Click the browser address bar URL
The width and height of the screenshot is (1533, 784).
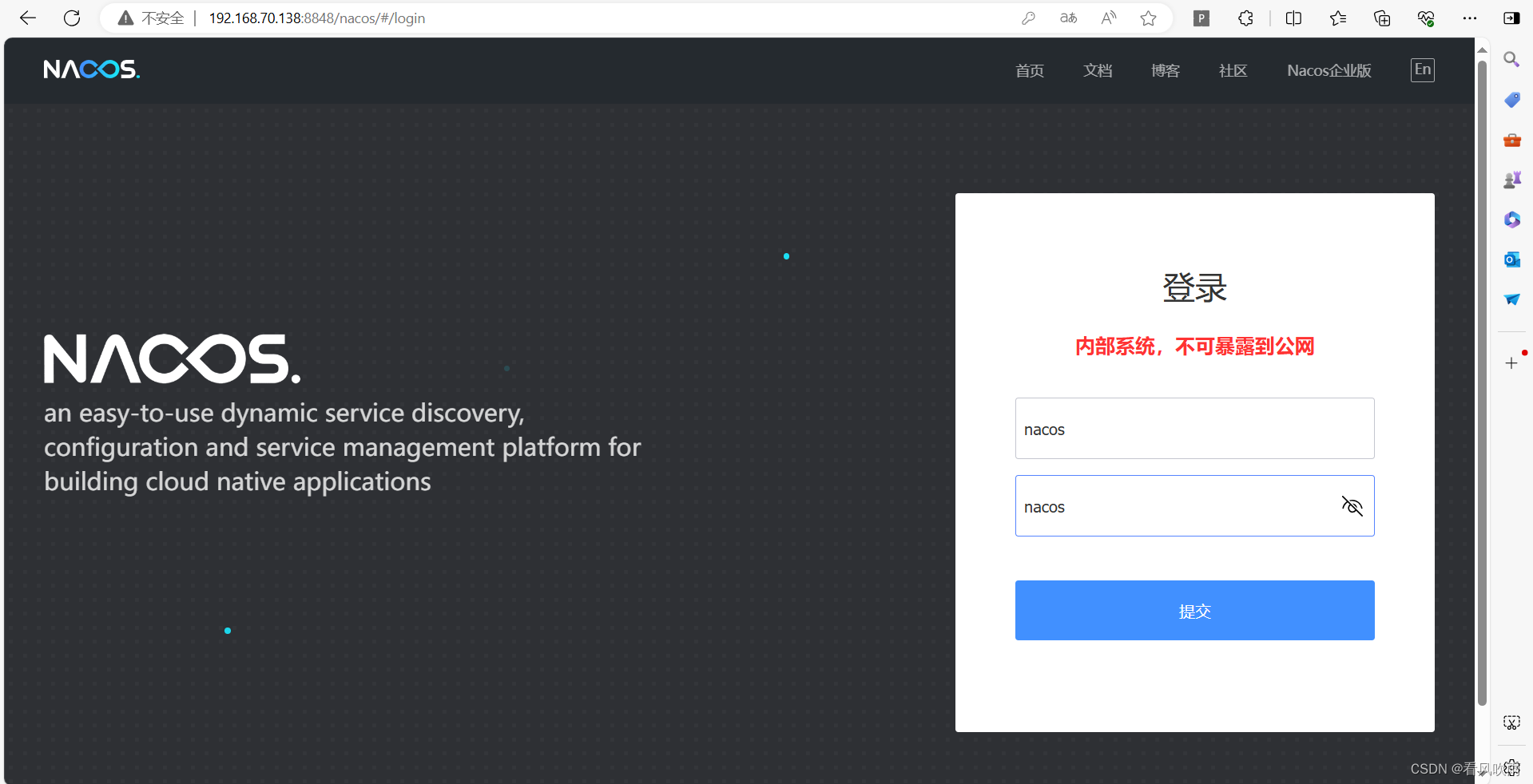coord(317,18)
